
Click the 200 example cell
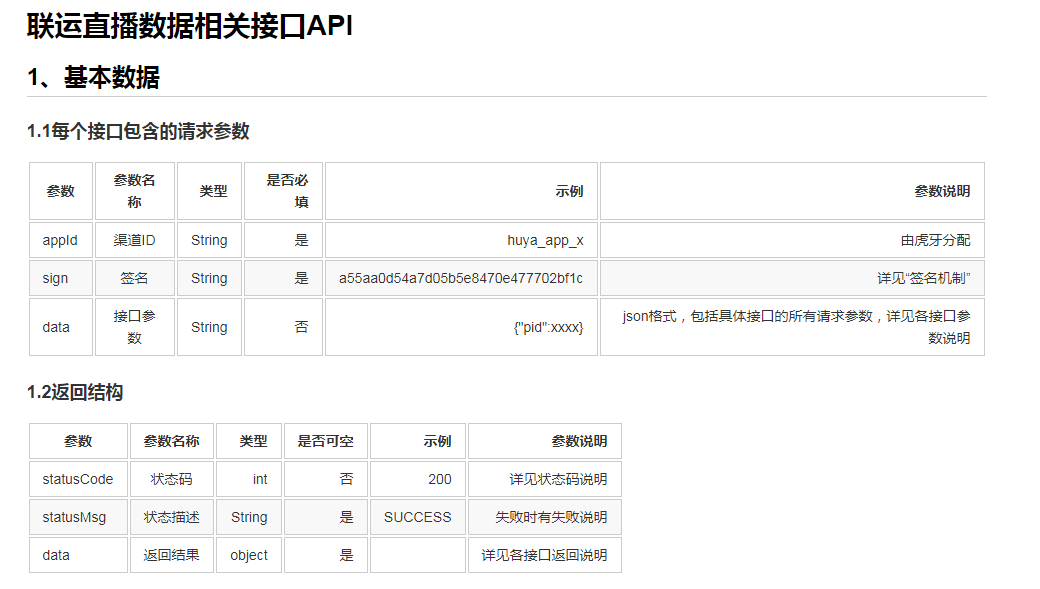click(418, 479)
